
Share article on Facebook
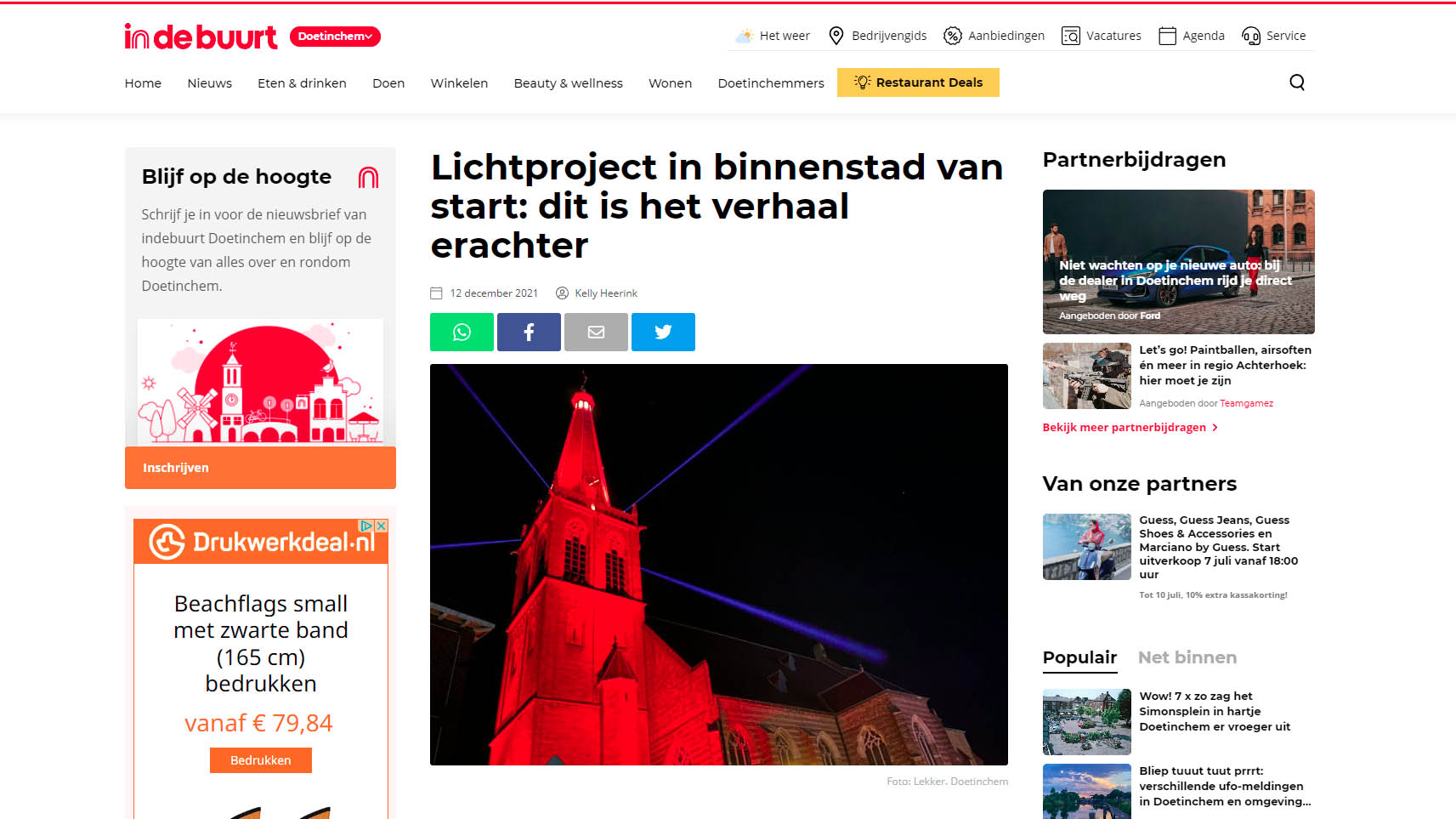click(x=529, y=332)
